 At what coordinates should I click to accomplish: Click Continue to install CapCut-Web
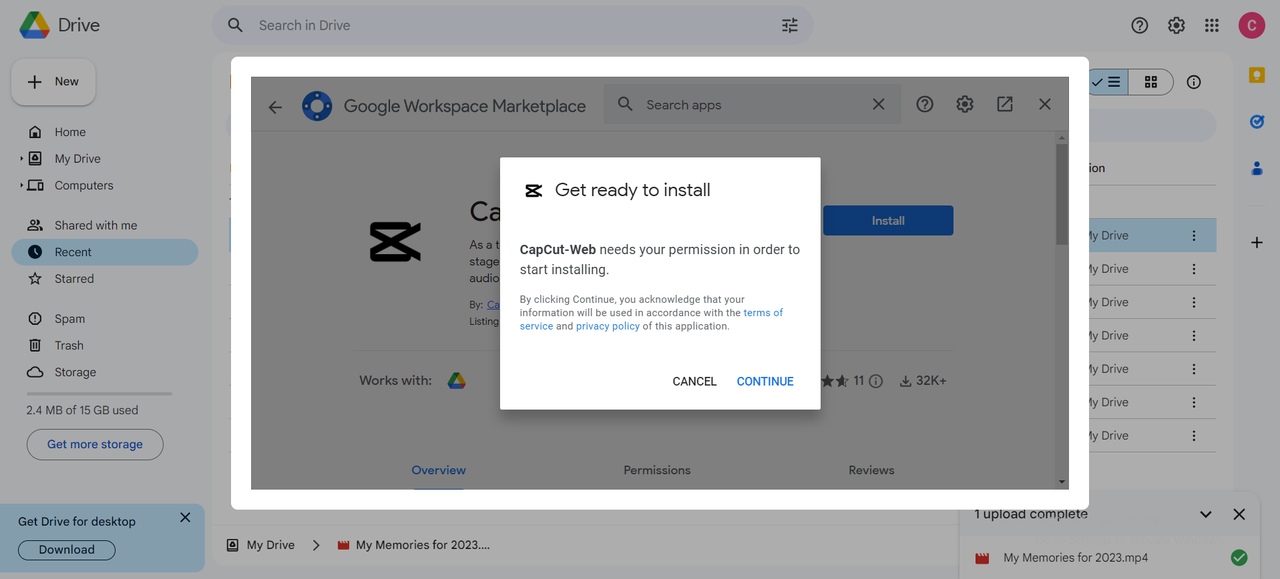(x=765, y=381)
